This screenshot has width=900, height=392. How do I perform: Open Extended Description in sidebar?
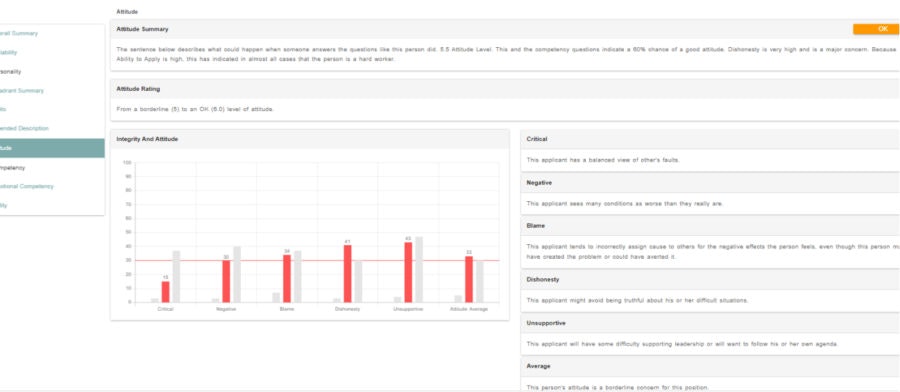tap(24, 129)
